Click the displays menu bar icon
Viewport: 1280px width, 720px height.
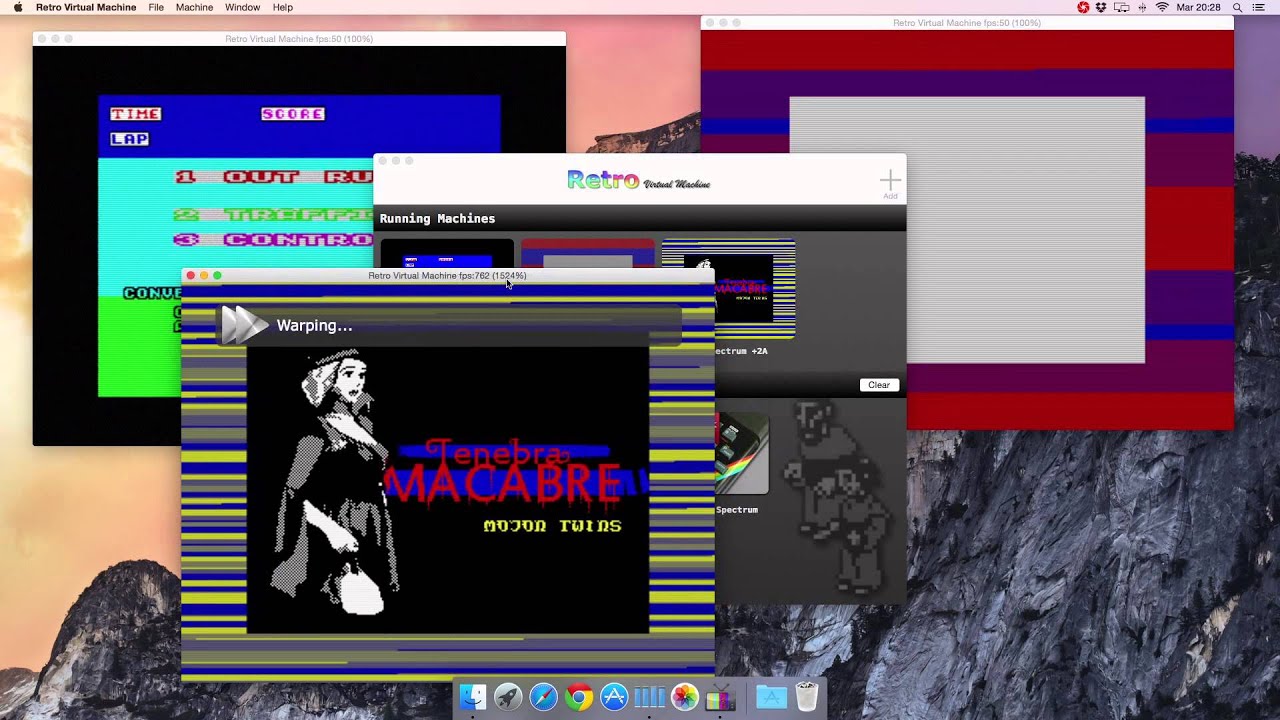pos(1121,7)
